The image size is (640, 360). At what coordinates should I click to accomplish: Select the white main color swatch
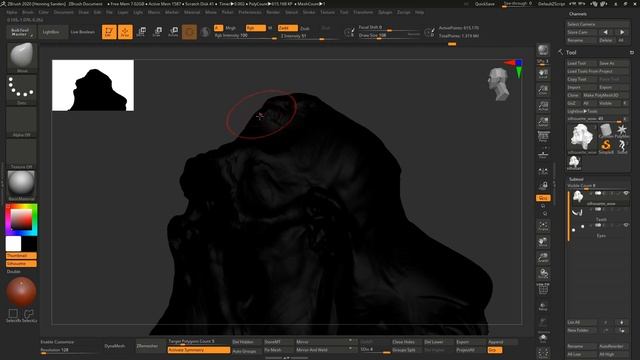(x=13, y=244)
